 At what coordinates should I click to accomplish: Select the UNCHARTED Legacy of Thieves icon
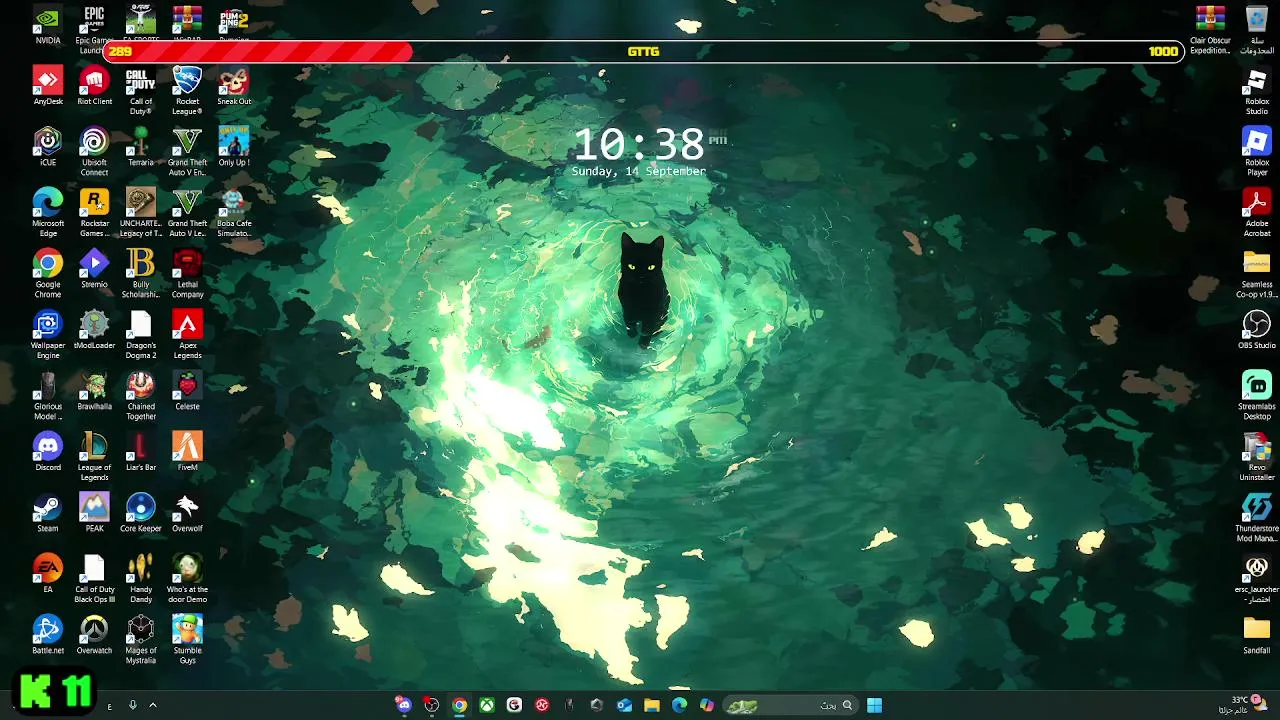click(141, 213)
